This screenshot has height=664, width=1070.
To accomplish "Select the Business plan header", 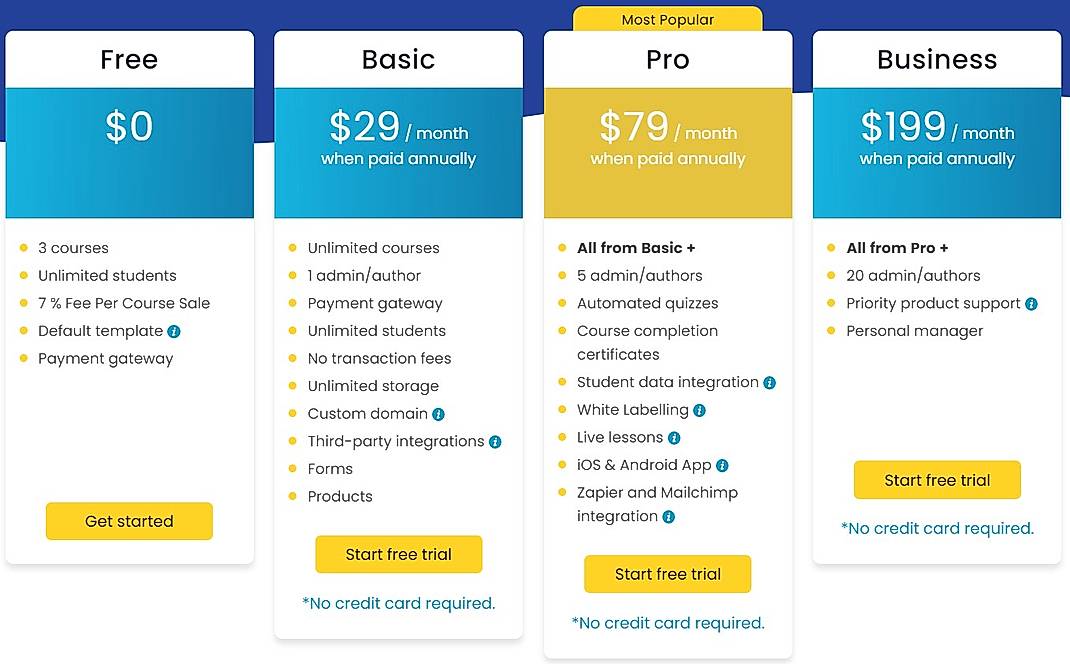I will coord(936,60).
